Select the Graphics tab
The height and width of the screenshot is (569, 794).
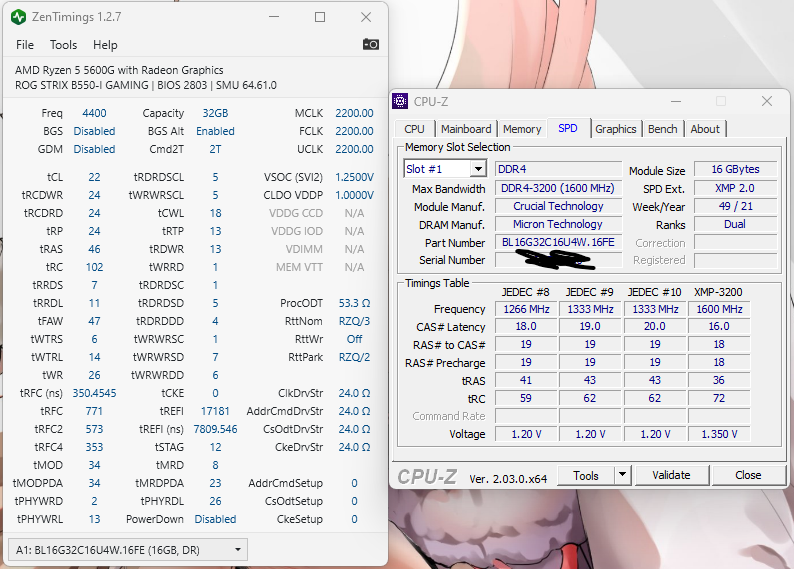tap(615, 129)
